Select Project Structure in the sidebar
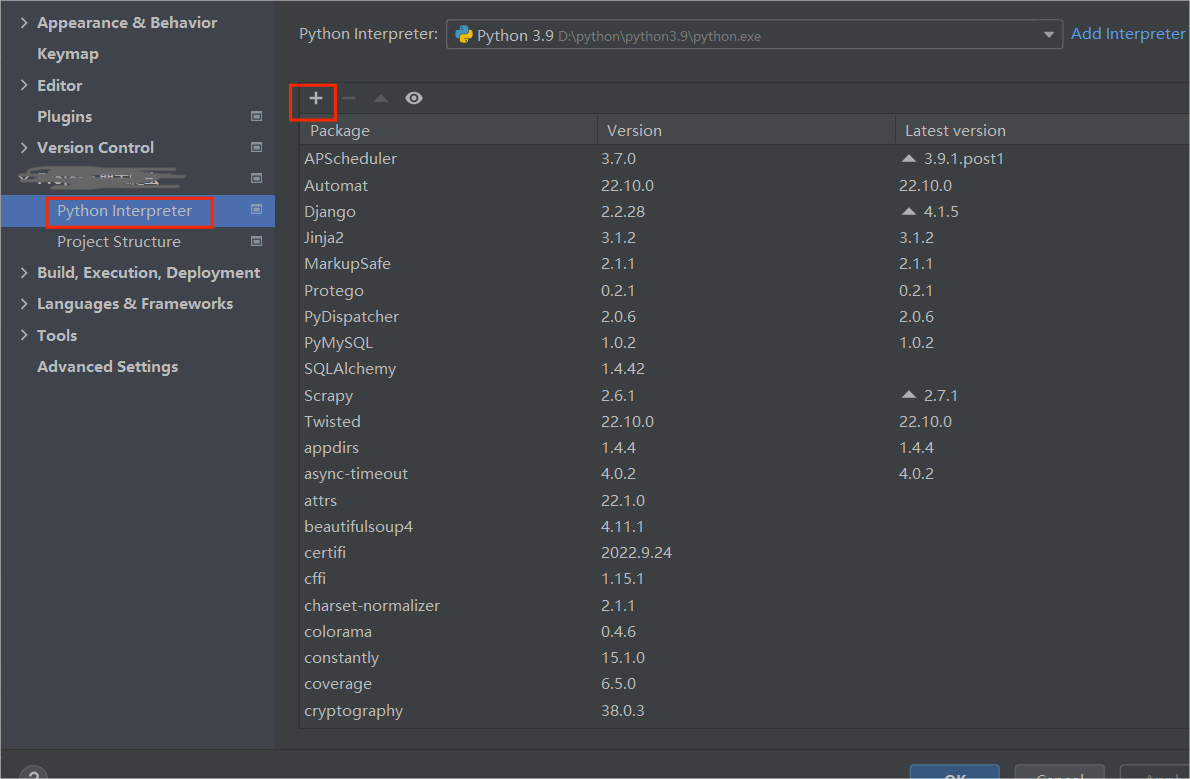 tap(119, 241)
